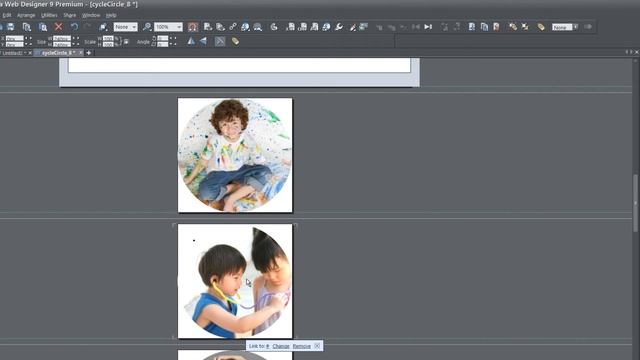Click the globe preview website icon
The height and width of the screenshot is (360, 640).
[245, 27]
